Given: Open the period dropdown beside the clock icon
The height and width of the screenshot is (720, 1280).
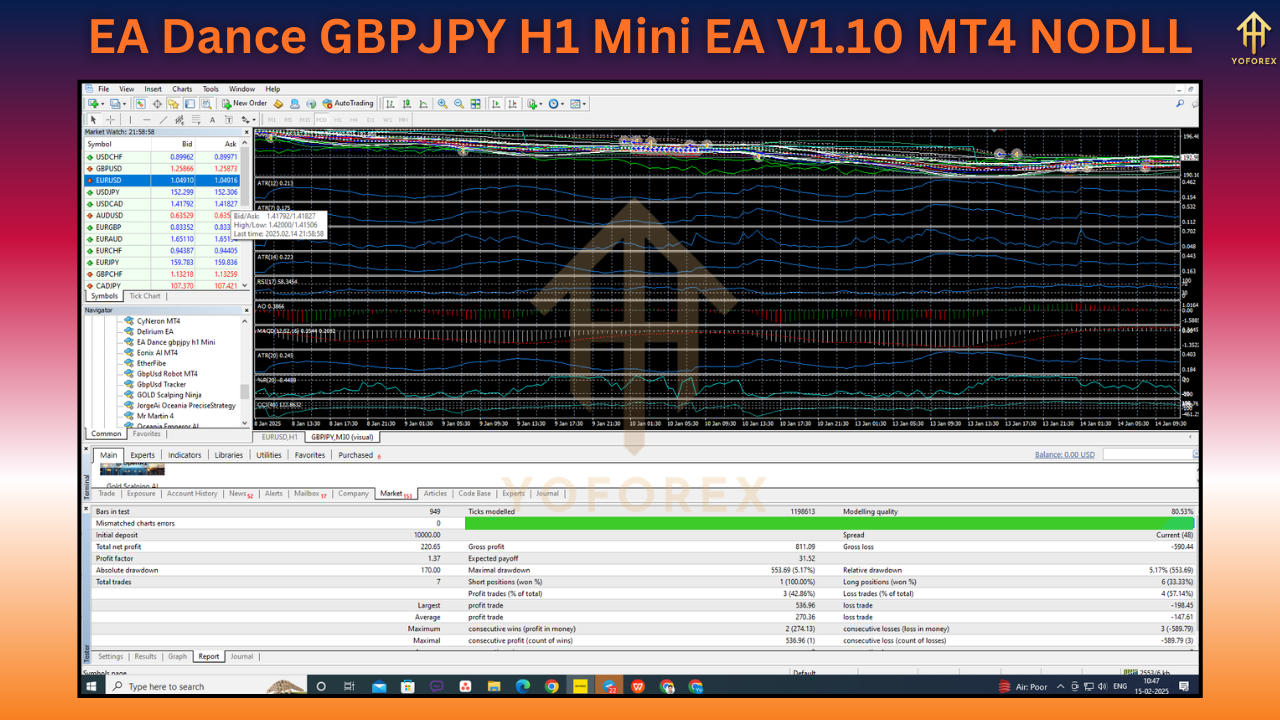Looking at the screenshot, I should tap(562, 103).
